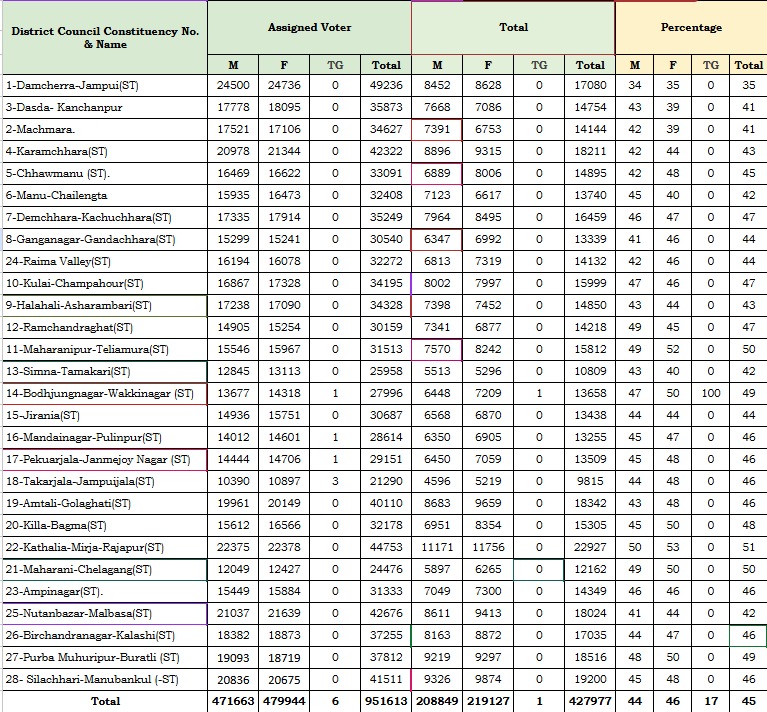The image size is (767, 712).
Task: Select the 22-Kathalia-Mirja-Rajapur(ST) constituency cell
Action: 84,547
